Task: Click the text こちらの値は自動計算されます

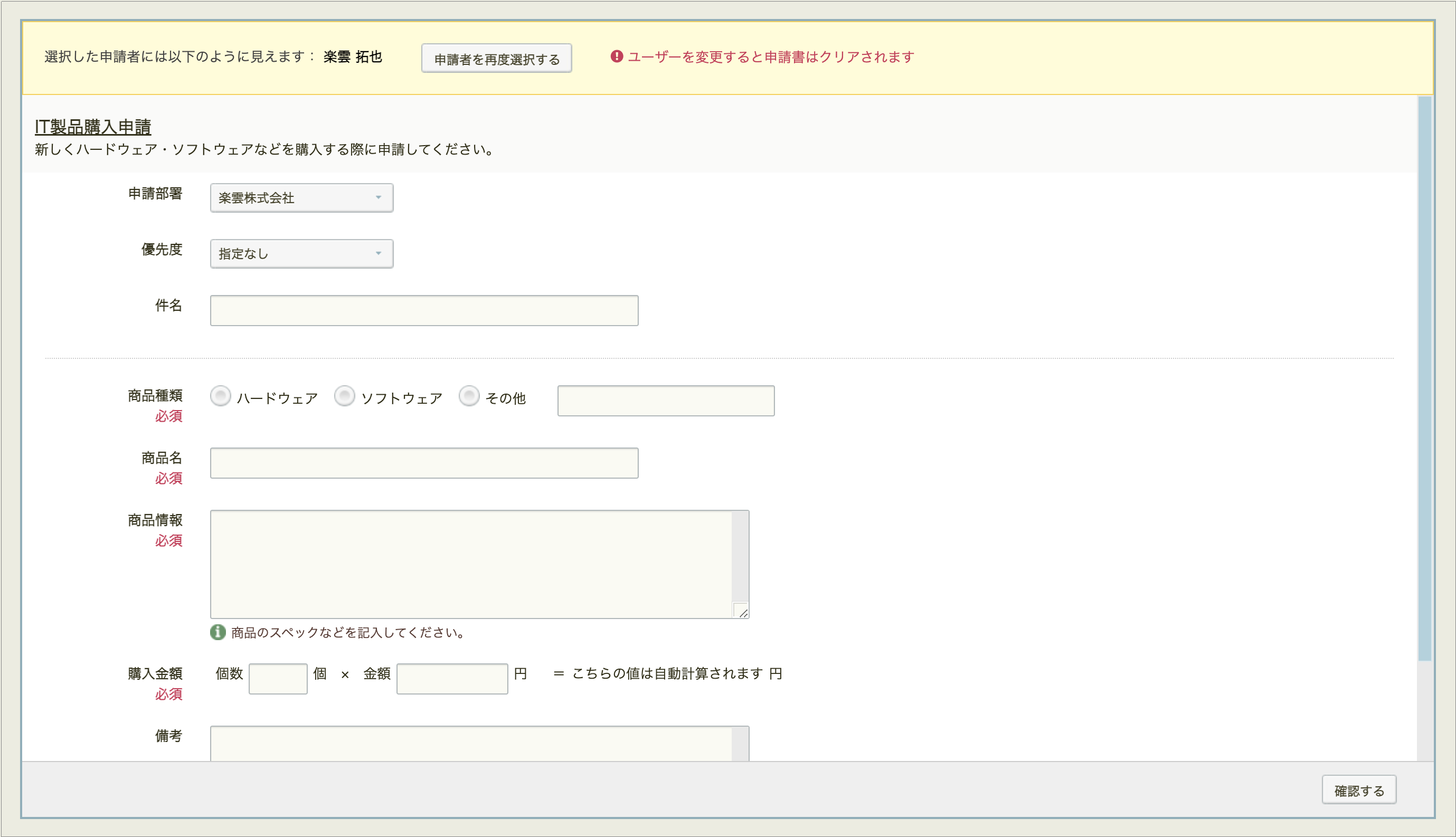Action: tap(668, 673)
